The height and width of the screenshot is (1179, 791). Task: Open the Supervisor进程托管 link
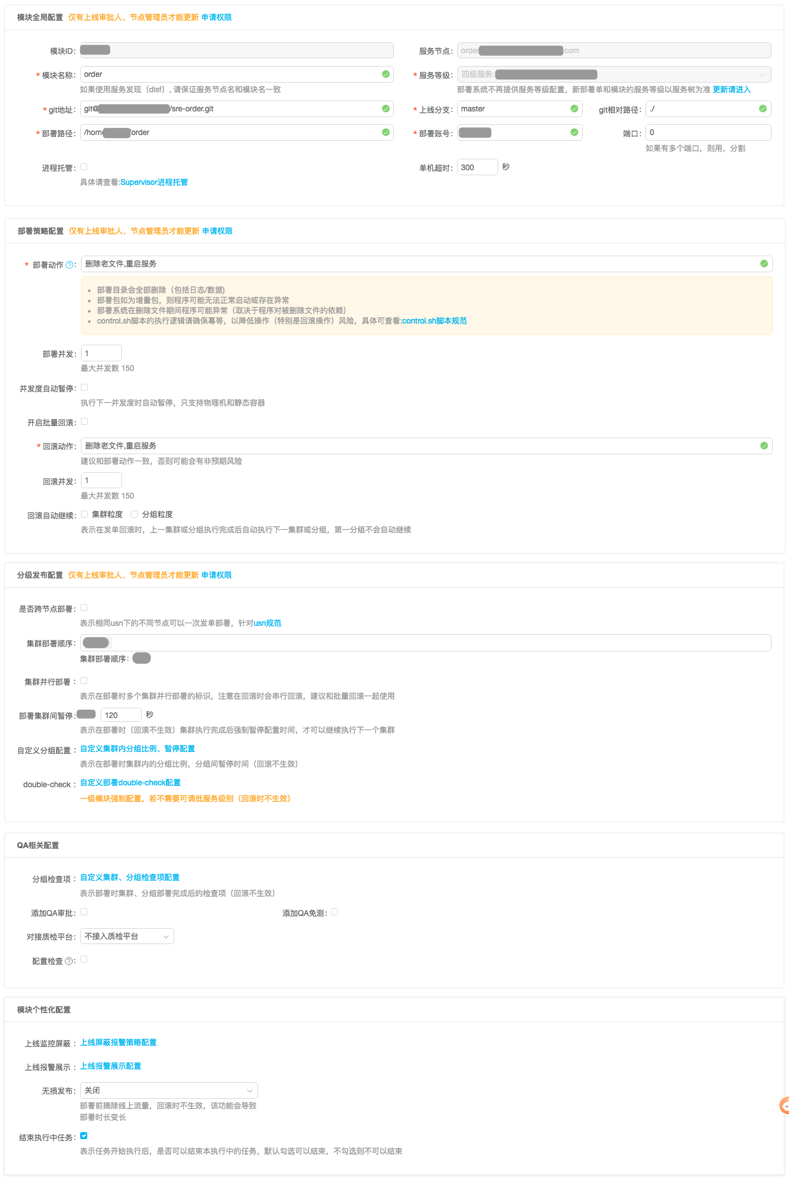[x=154, y=182]
